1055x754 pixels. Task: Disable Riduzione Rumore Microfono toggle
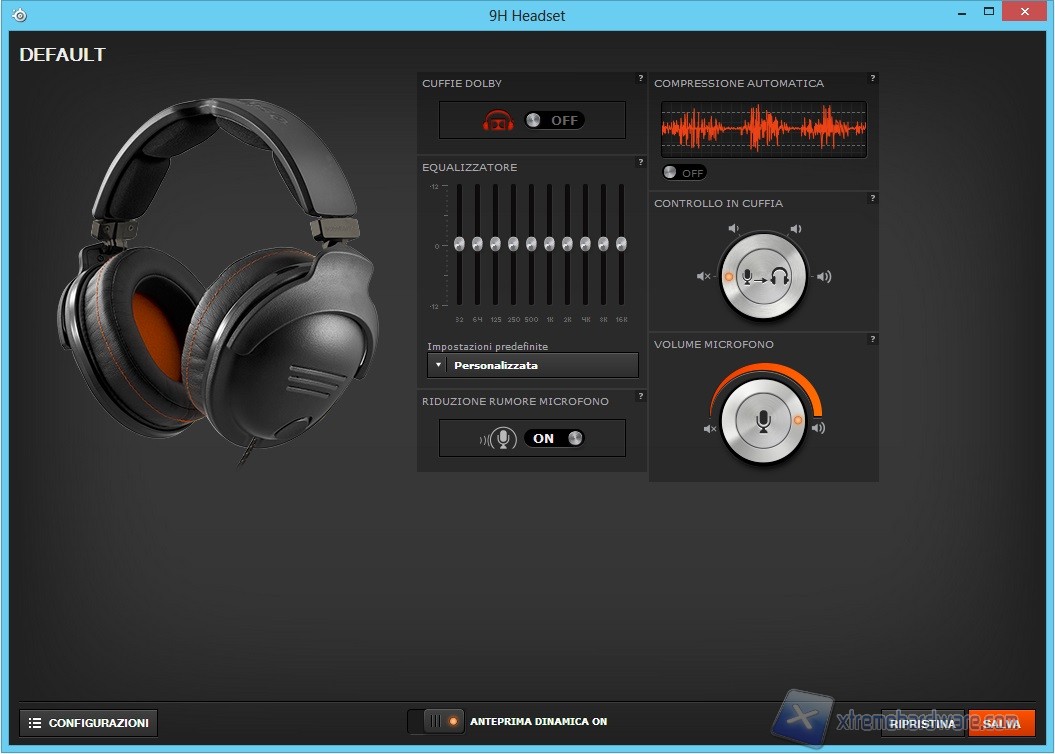click(555, 438)
